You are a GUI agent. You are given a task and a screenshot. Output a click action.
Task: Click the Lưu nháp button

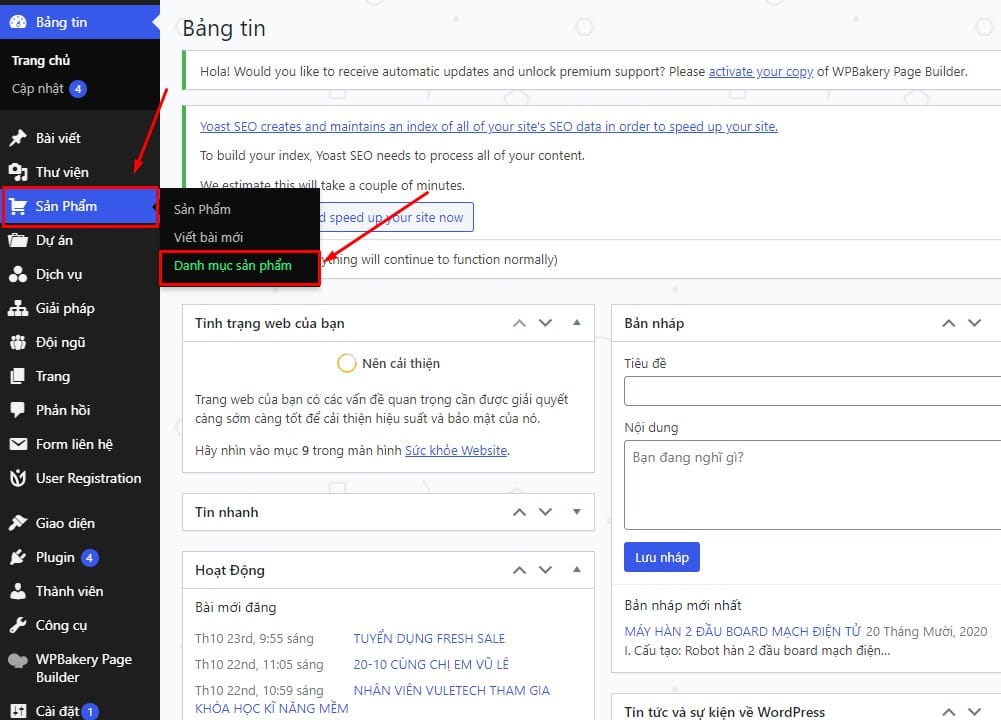(661, 557)
